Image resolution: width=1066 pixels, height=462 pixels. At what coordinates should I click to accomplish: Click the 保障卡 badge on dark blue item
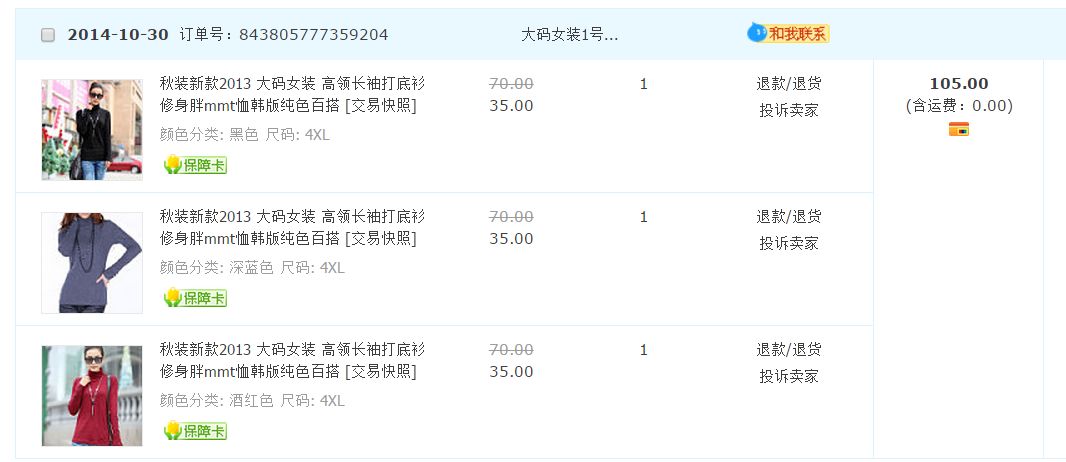[x=196, y=298]
